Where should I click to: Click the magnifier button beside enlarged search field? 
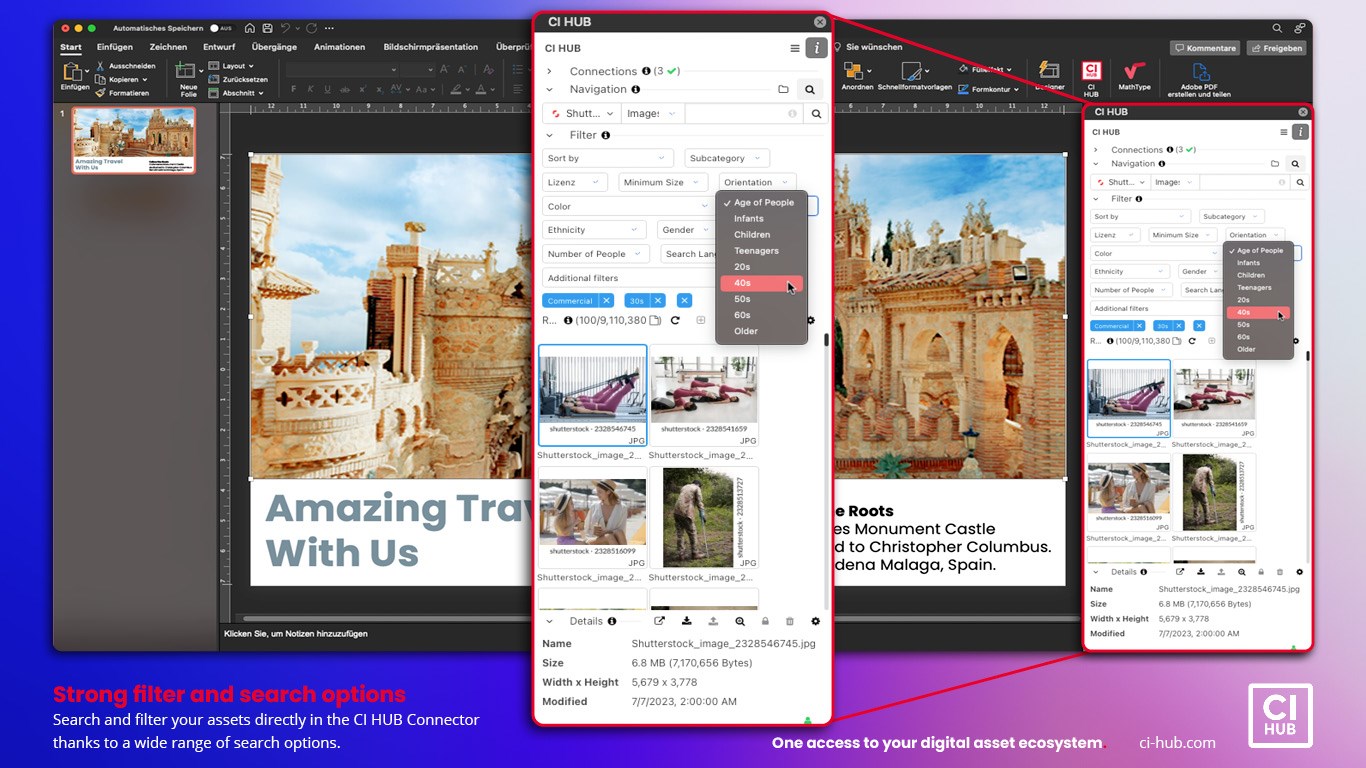[x=816, y=114]
